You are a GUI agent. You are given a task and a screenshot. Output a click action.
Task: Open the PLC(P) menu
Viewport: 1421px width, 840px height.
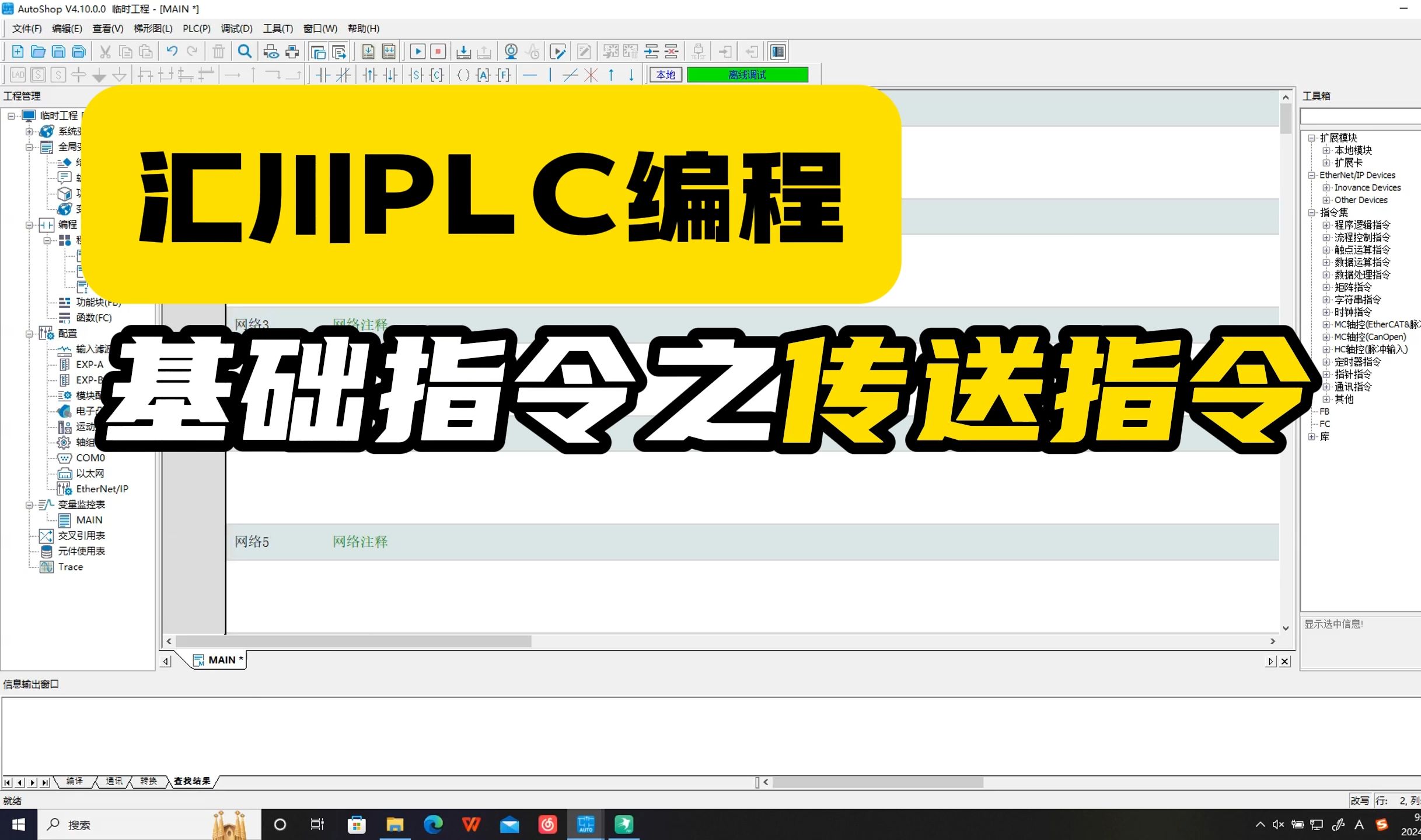[x=196, y=28]
